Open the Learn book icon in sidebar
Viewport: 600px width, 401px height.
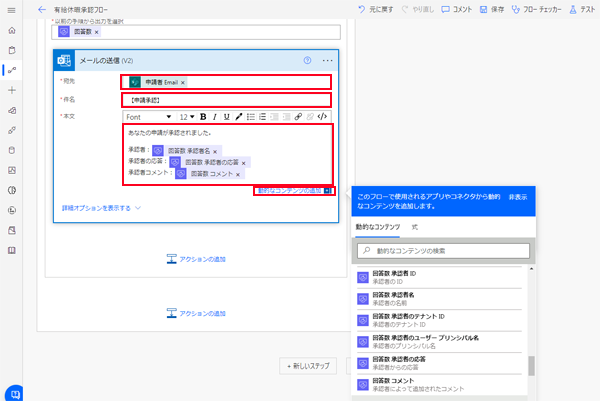click(12, 250)
